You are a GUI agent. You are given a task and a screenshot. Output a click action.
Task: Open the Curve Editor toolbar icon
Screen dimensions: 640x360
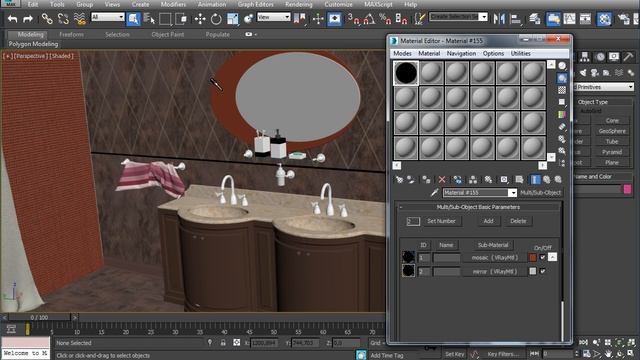(x=569, y=19)
